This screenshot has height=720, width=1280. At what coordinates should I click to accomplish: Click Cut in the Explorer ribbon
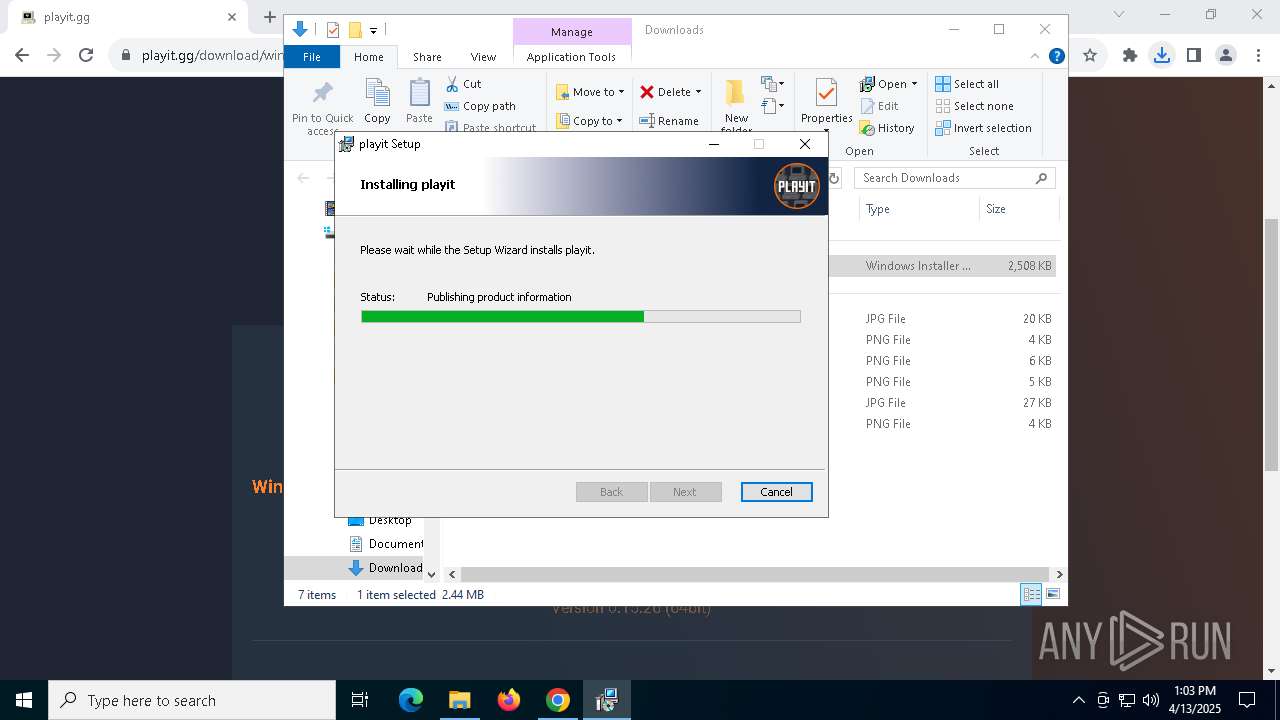[x=464, y=84]
